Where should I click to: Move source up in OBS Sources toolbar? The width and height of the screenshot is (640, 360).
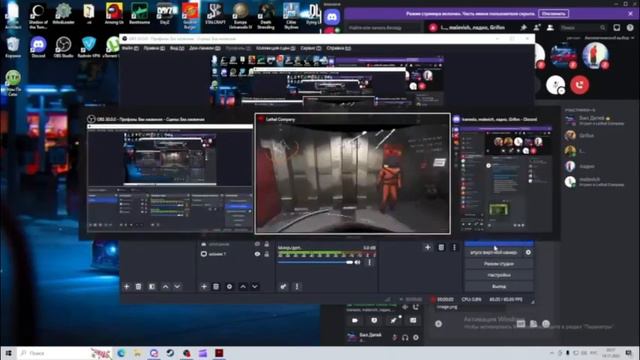click(x=243, y=287)
